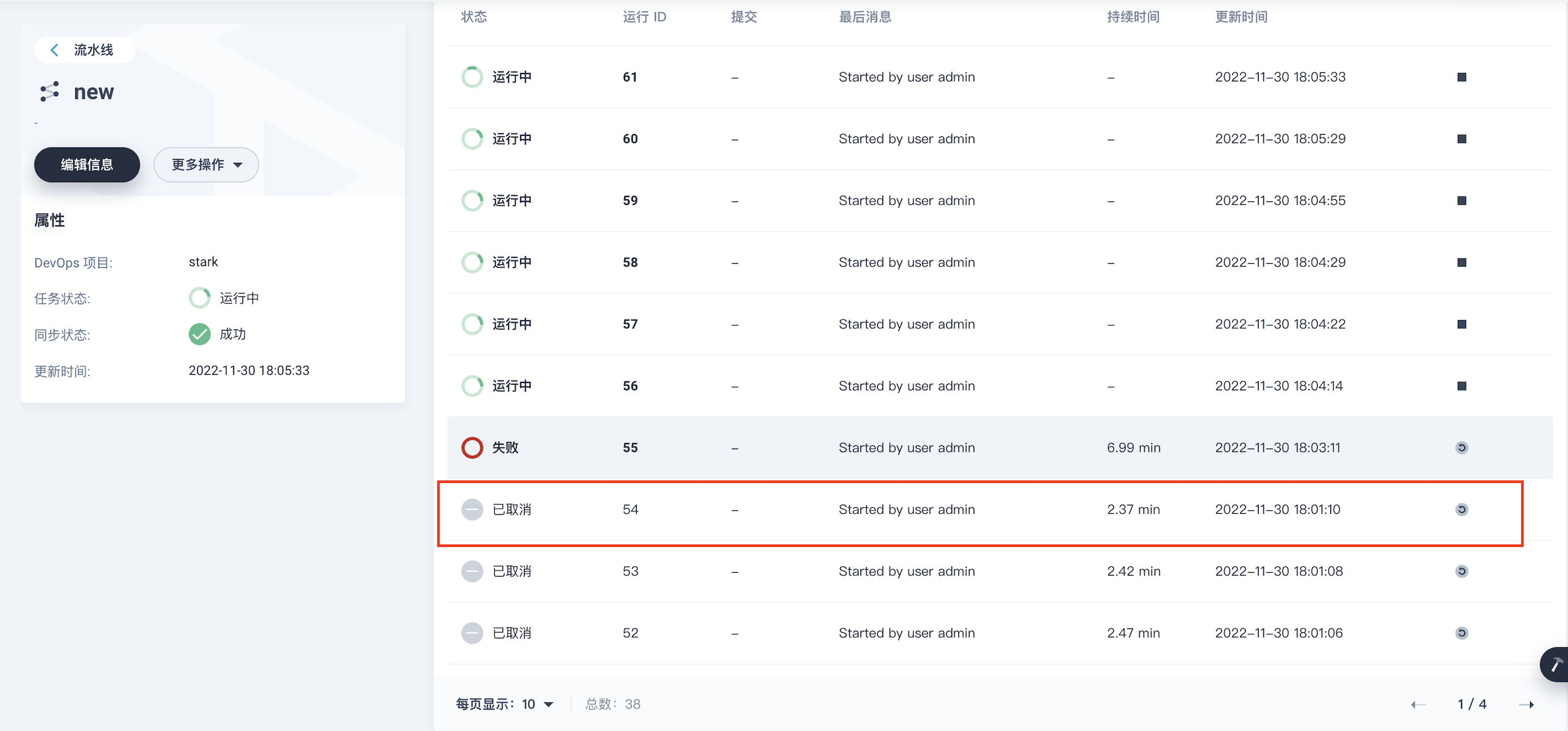Stop pipeline run 57

point(1462,324)
